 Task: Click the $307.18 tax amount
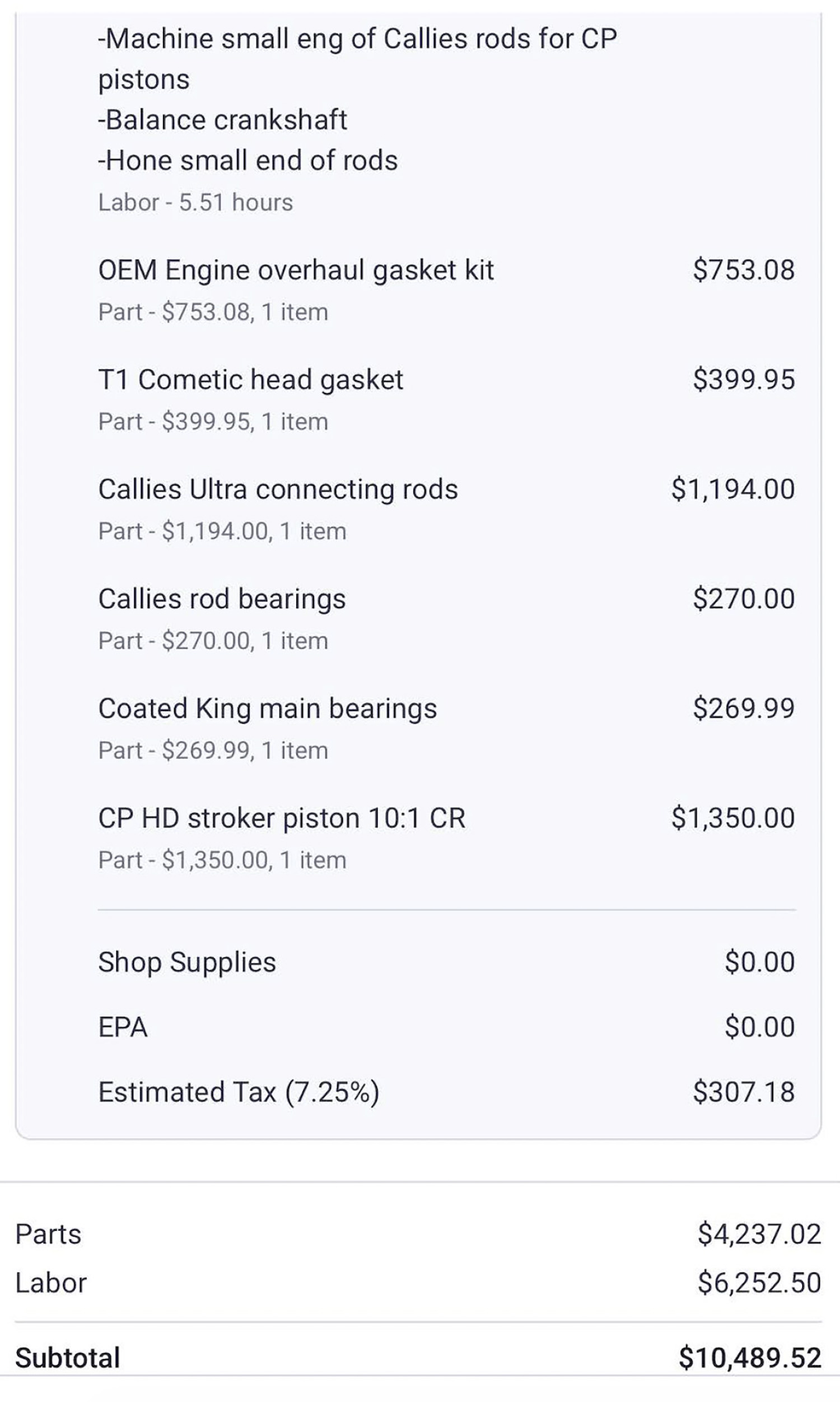point(743,1092)
